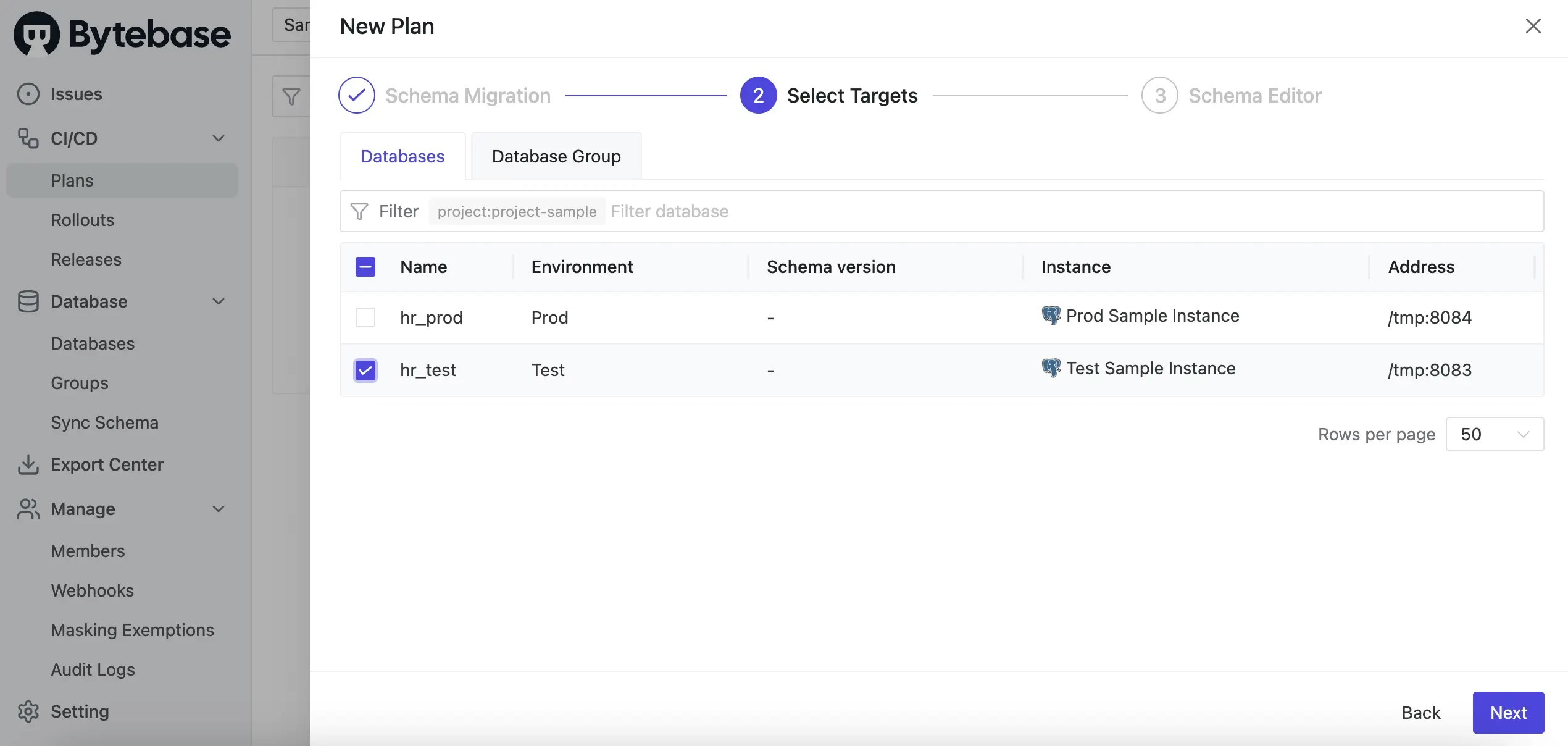Check the hr_prod database checkbox

365,317
